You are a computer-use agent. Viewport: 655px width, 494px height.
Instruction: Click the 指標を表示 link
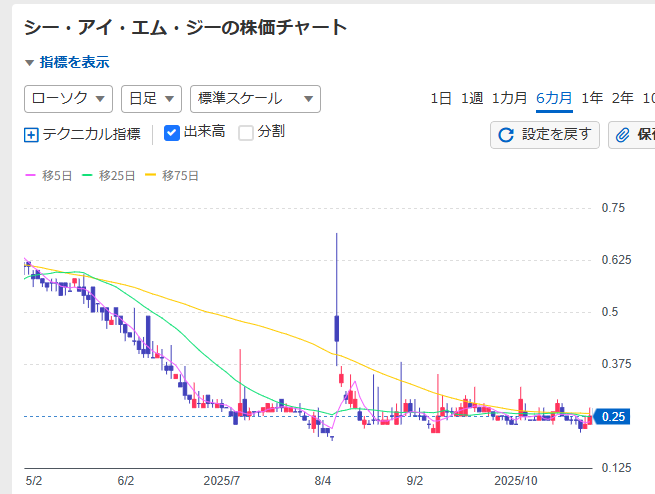click(75, 63)
